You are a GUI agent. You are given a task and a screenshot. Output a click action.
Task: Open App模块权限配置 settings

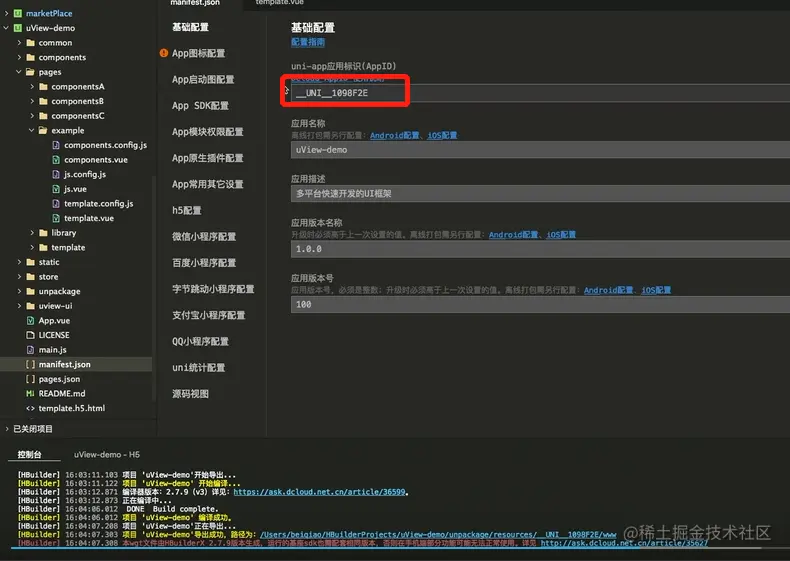point(208,132)
